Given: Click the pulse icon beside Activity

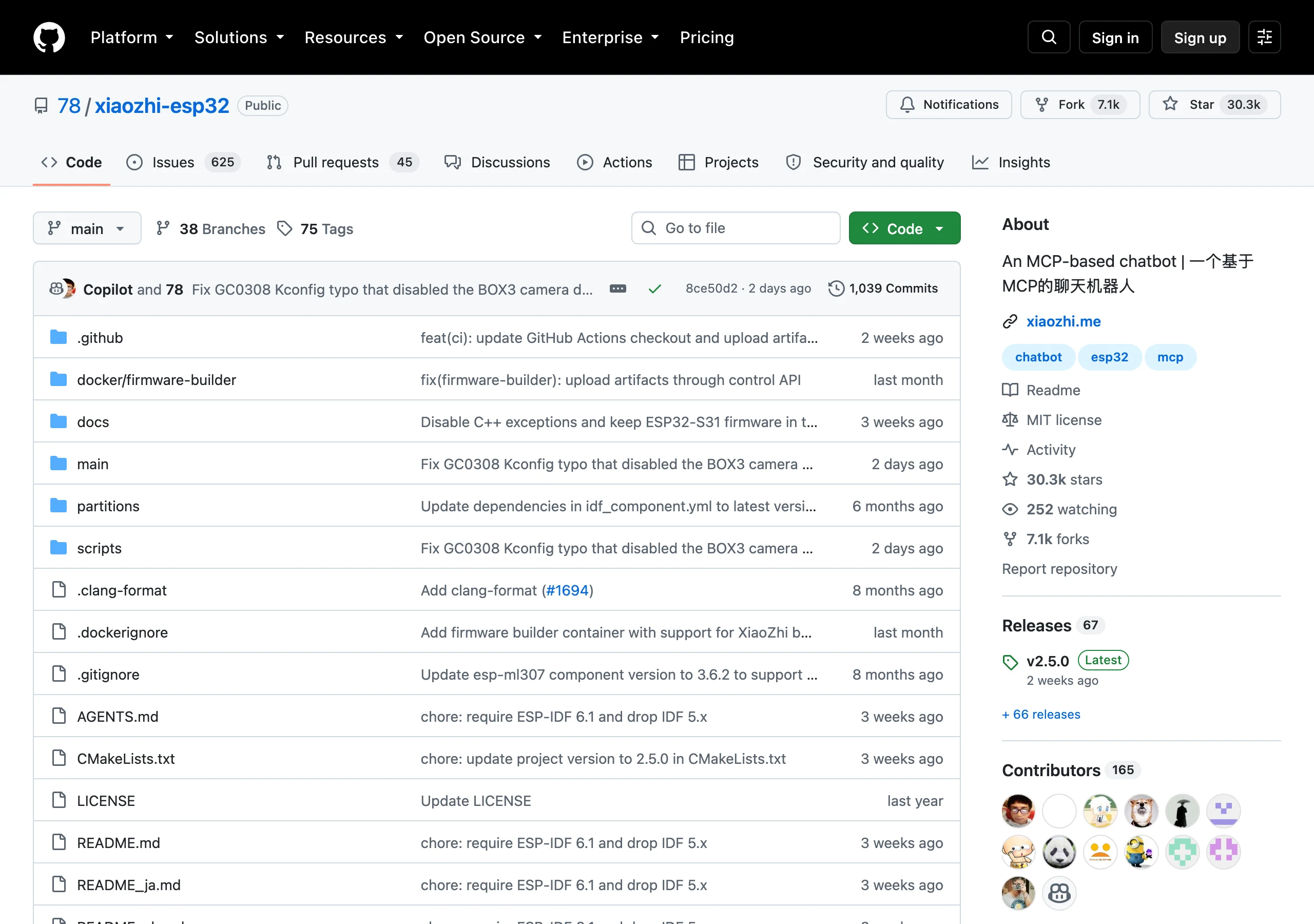Looking at the screenshot, I should point(1010,450).
